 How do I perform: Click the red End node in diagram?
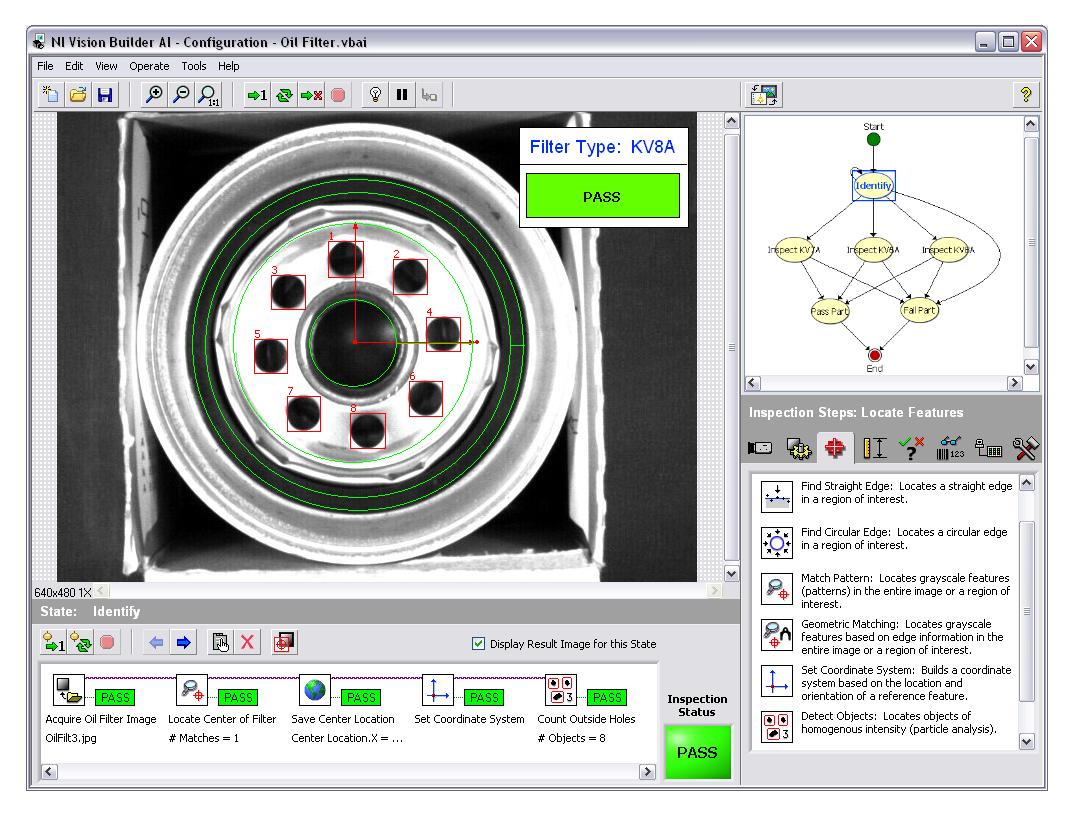click(874, 356)
